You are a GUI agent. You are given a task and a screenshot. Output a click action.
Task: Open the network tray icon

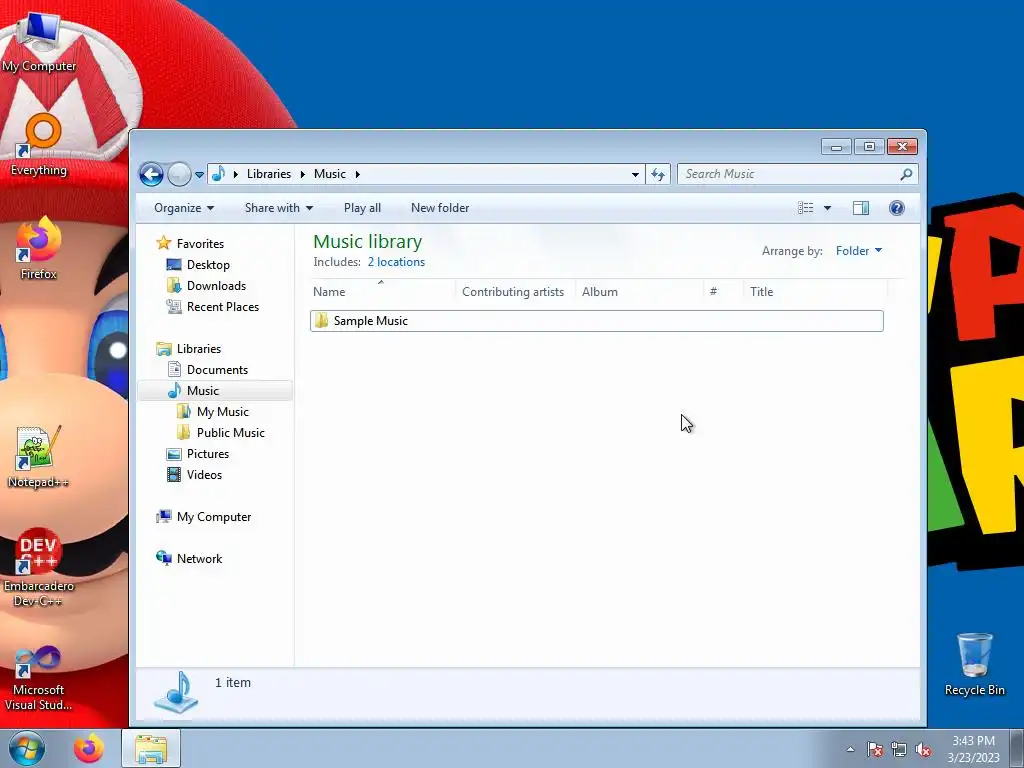[x=899, y=749]
